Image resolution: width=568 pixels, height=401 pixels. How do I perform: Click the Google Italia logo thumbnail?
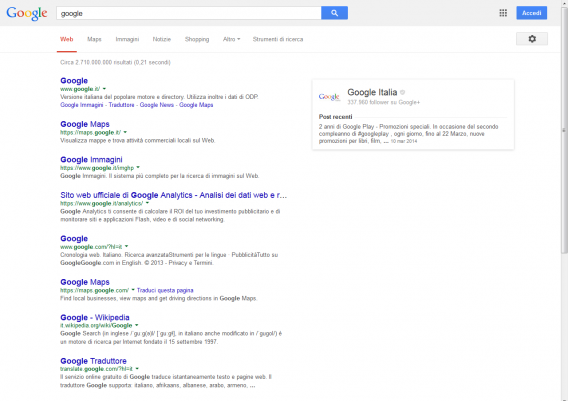pos(329,97)
